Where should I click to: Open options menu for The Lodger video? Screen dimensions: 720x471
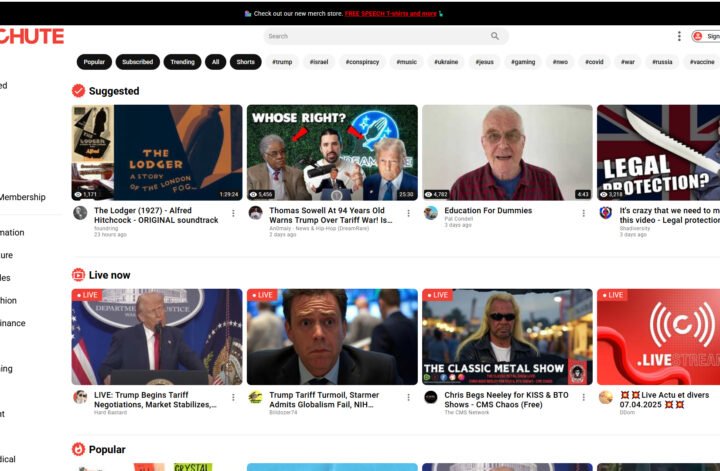233,213
